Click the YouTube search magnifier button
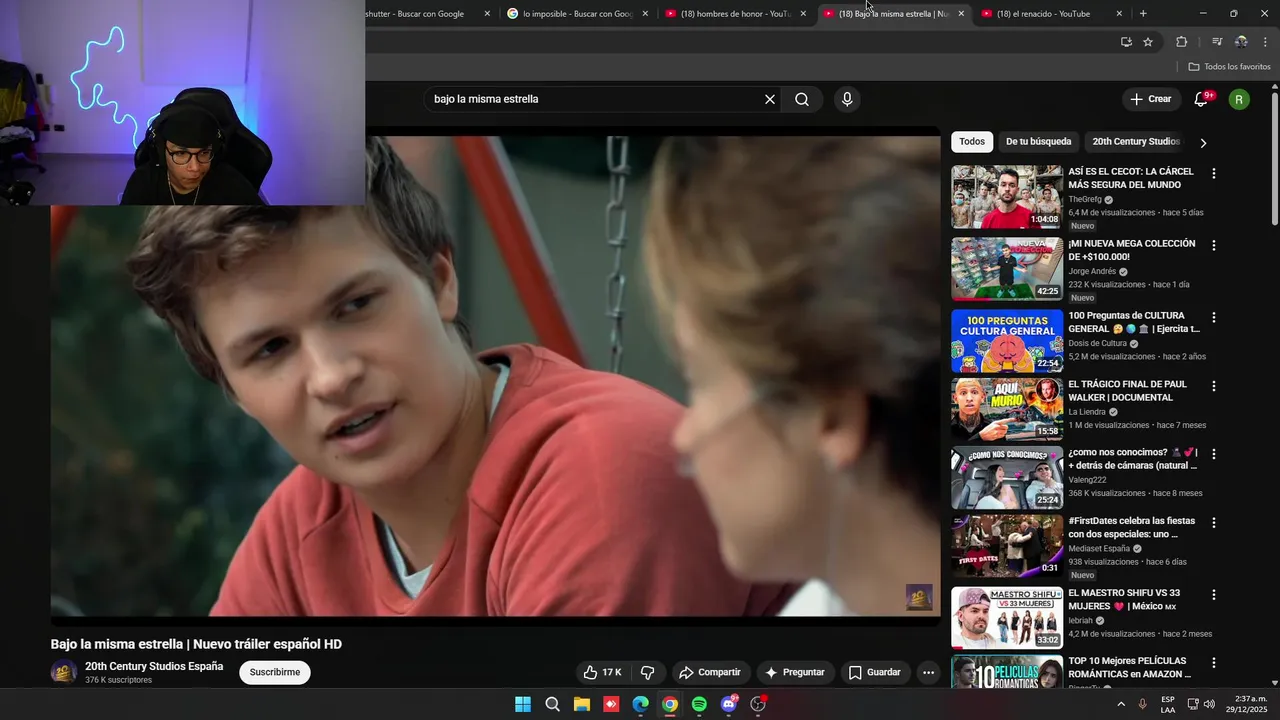 pos(802,99)
